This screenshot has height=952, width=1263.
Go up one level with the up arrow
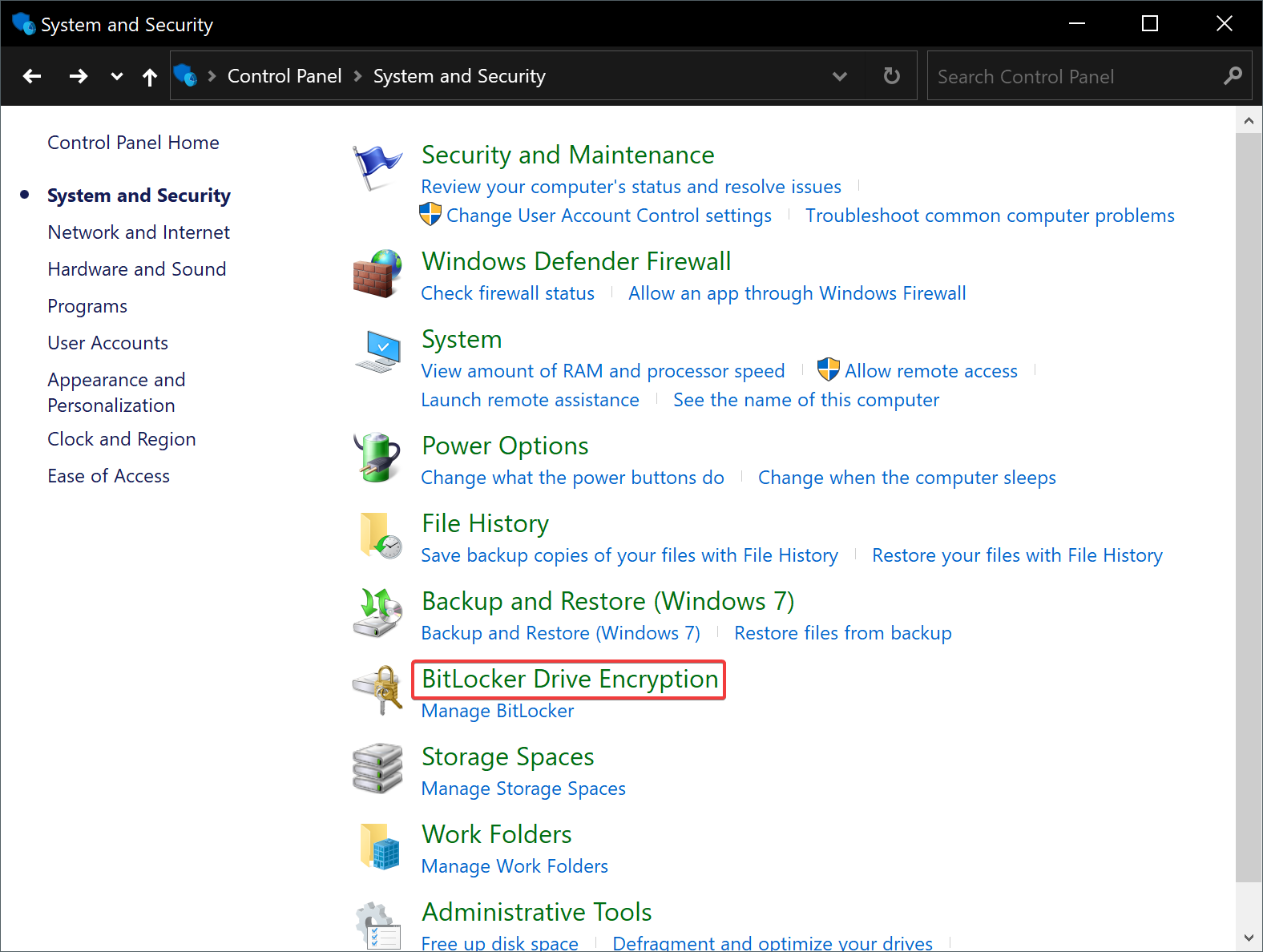point(150,76)
